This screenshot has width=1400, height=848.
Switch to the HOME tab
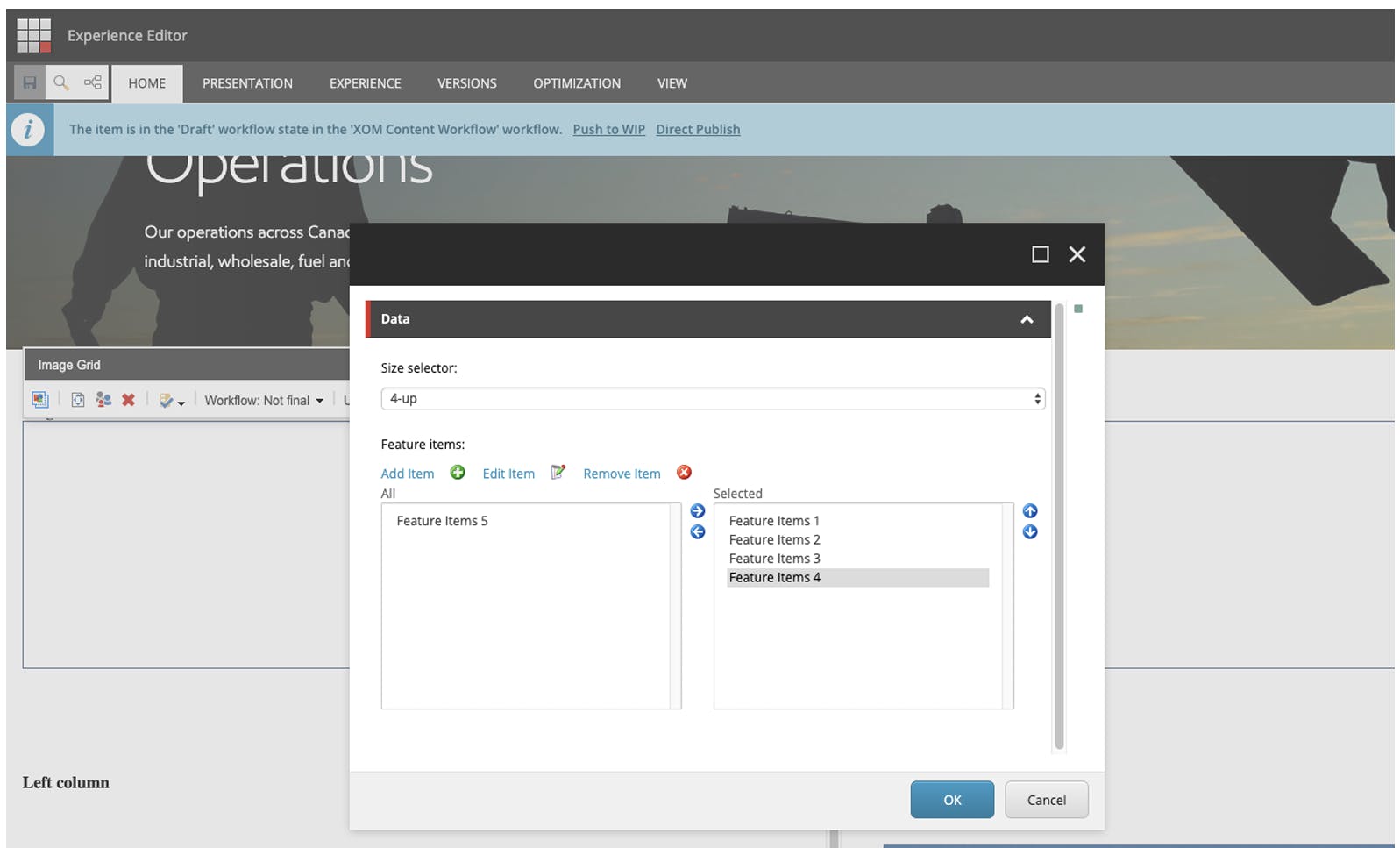click(147, 83)
